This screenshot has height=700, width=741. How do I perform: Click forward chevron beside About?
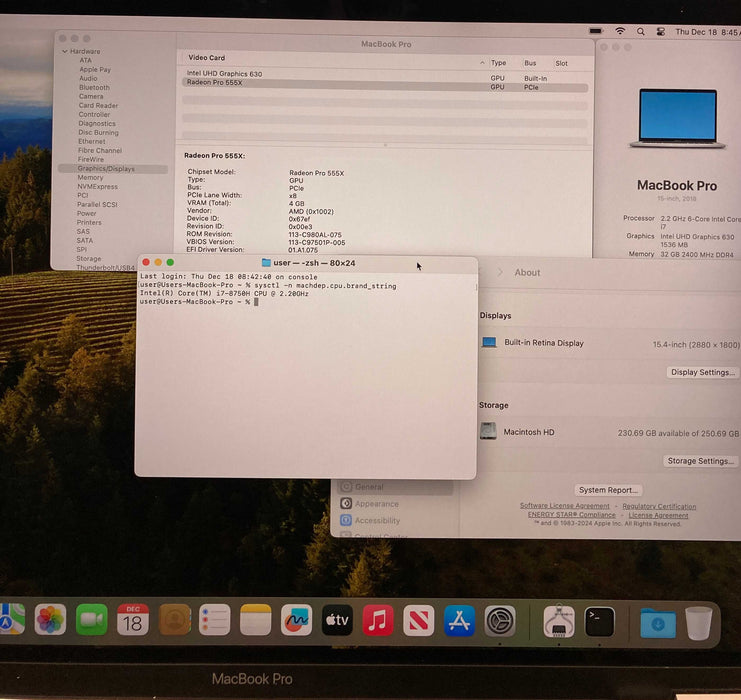click(x=500, y=272)
